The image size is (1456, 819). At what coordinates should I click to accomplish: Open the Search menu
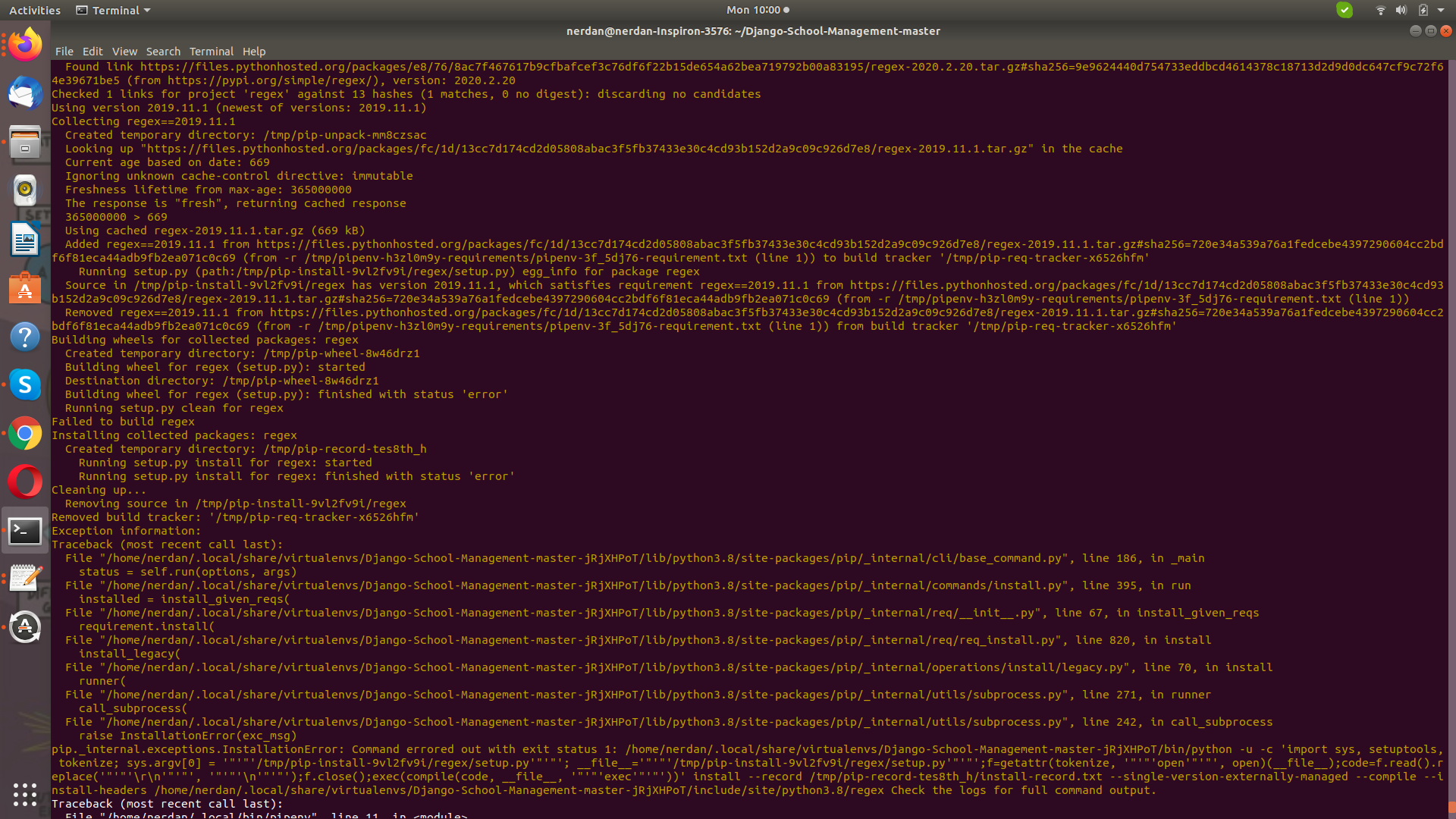163,52
